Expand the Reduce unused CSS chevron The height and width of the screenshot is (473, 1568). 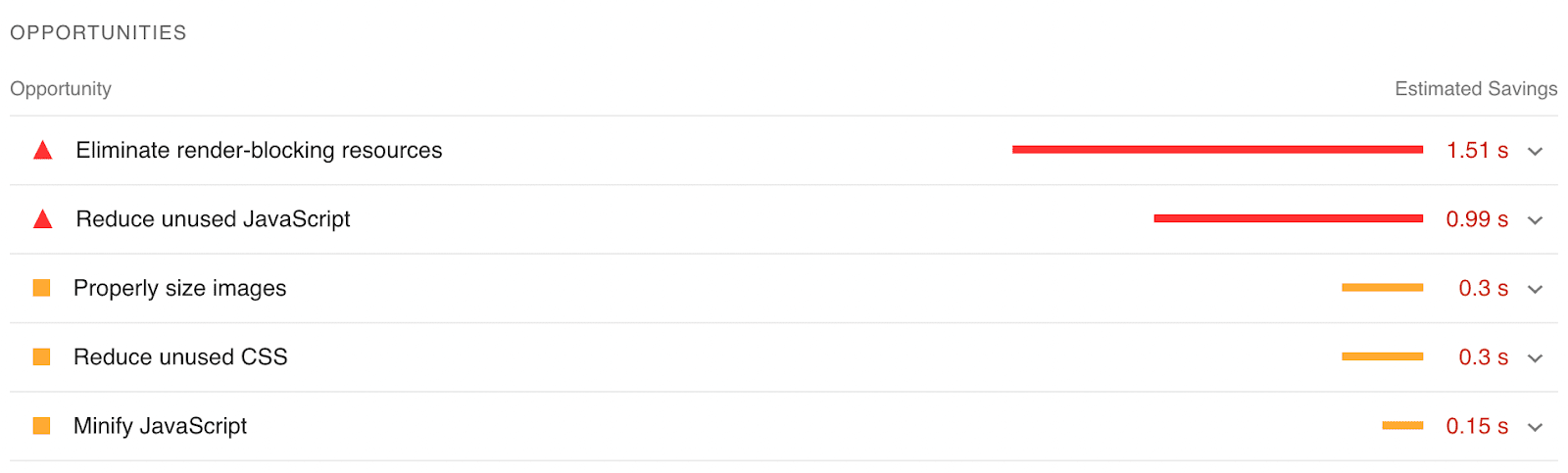(x=1536, y=357)
